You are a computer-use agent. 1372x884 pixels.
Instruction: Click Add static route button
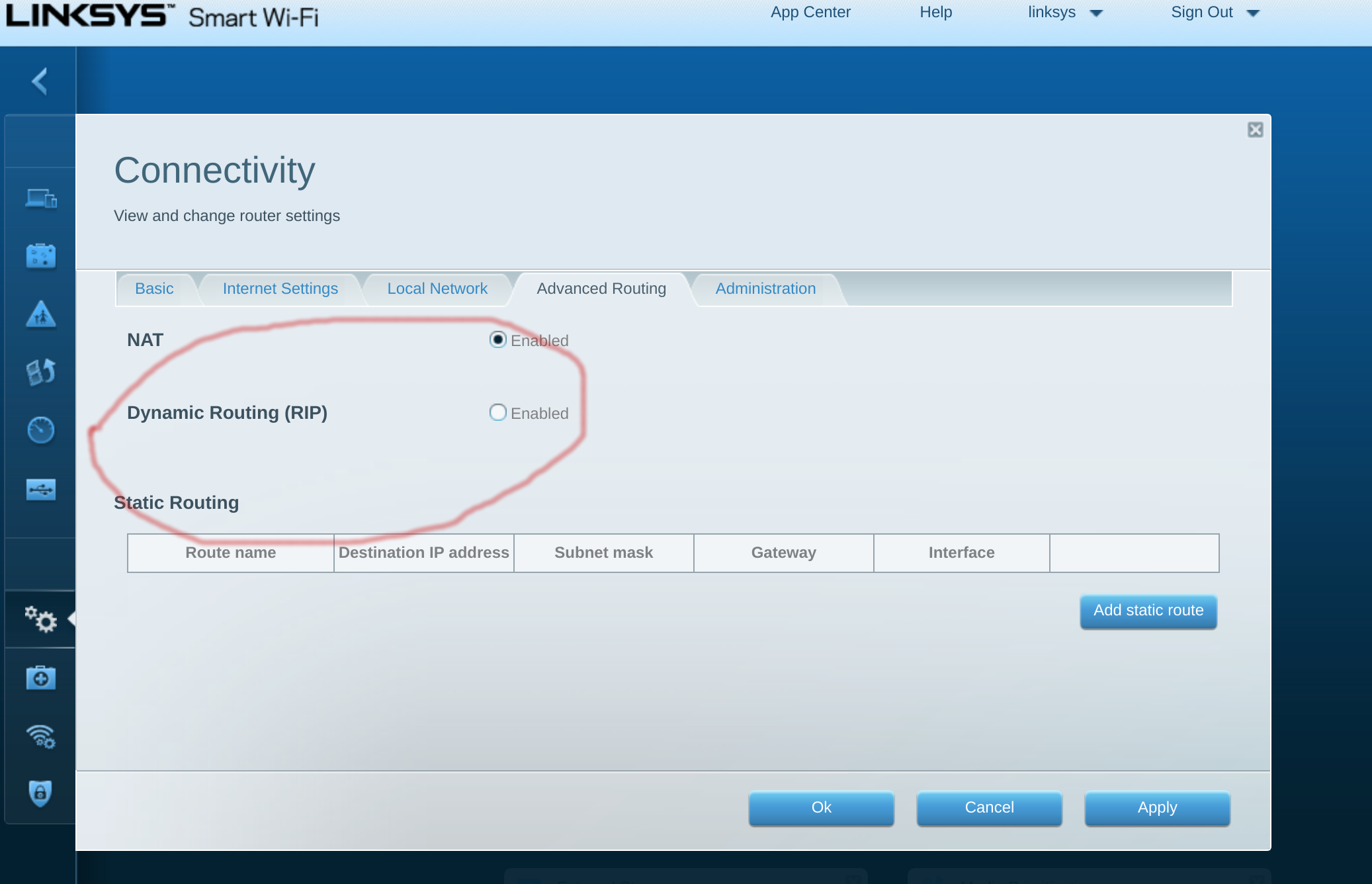click(1148, 611)
